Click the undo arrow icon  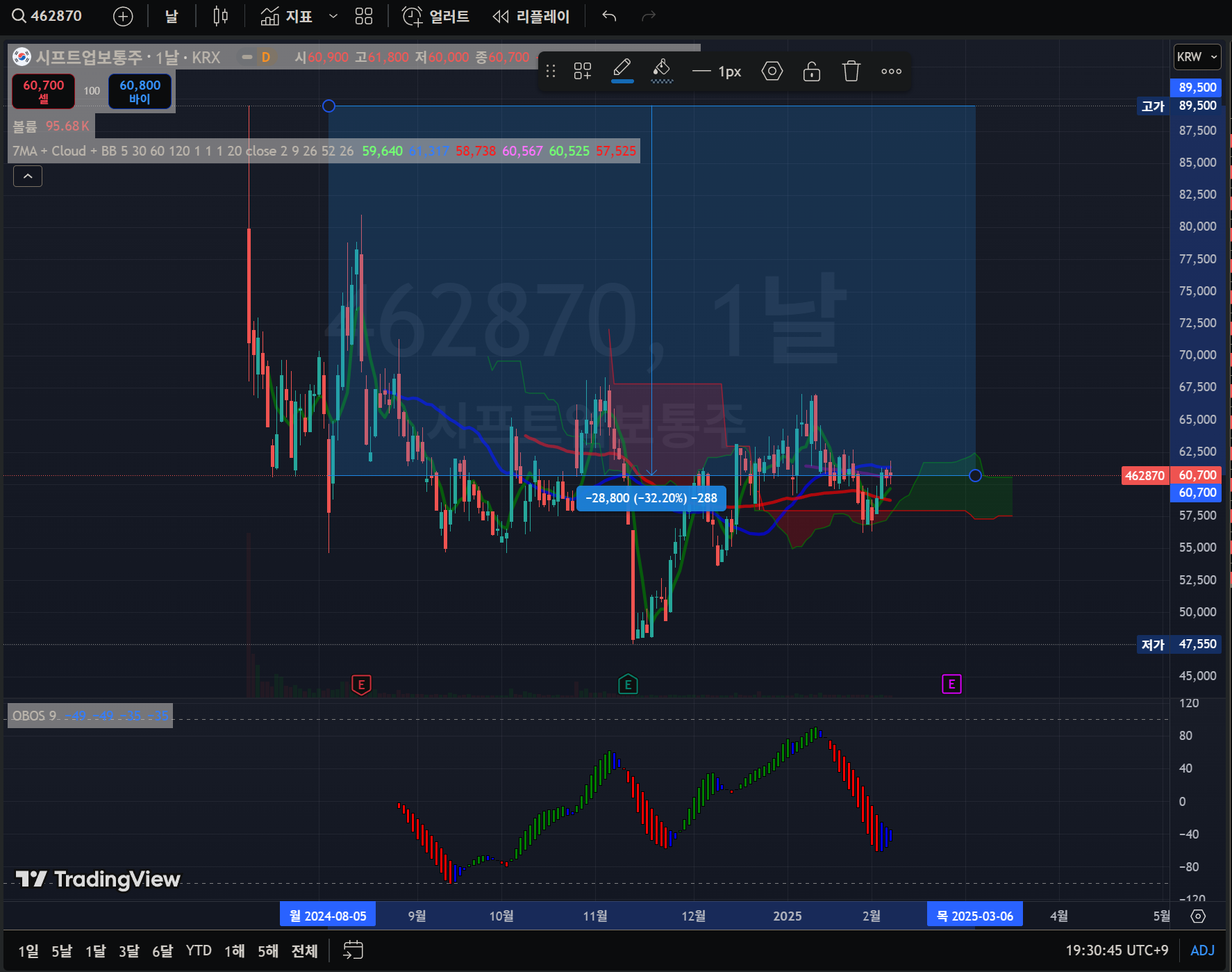click(609, 17)
